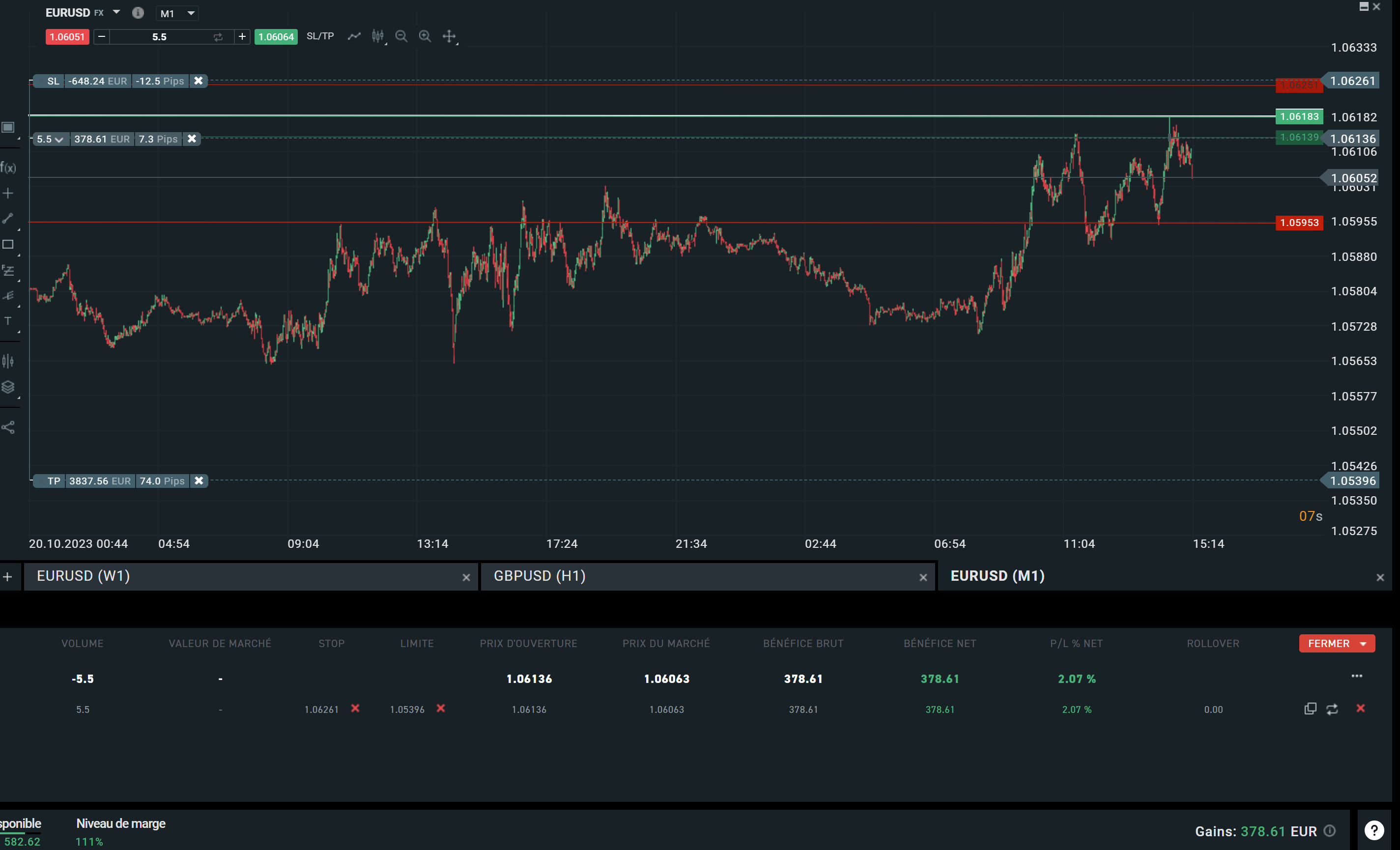Screen dimensions: 1400x850
Task: Click the green buy price 1.06064
Action: (x=276, y=37)
